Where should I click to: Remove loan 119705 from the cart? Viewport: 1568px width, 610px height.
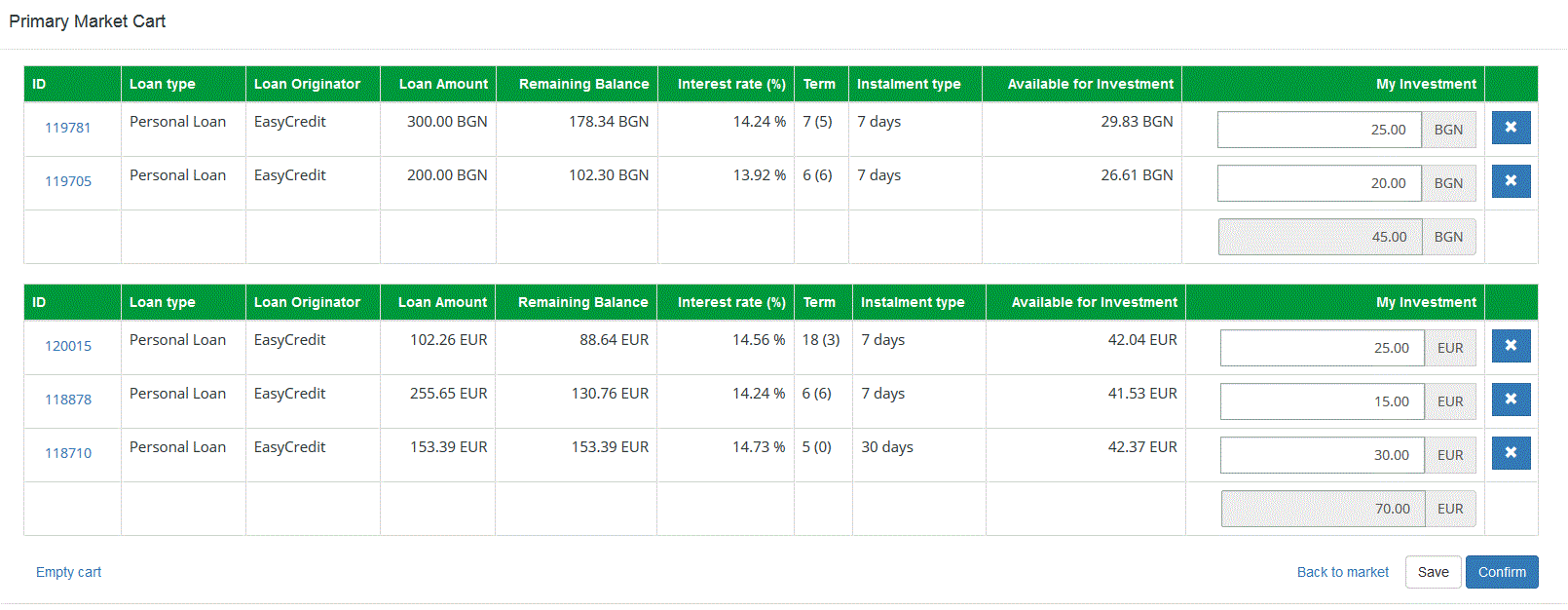(1511, 181)
